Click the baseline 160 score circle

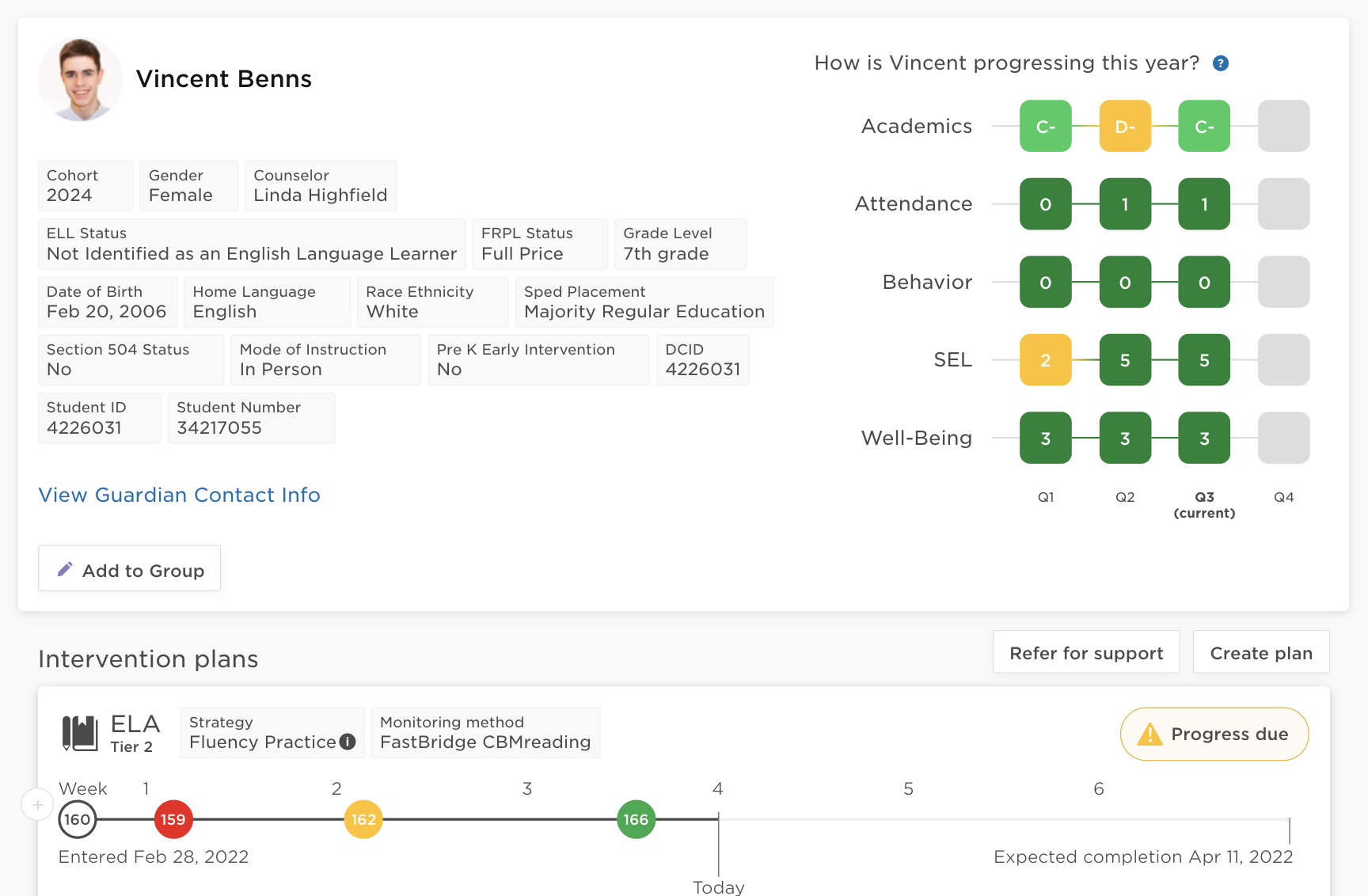[x=78, y=819]
